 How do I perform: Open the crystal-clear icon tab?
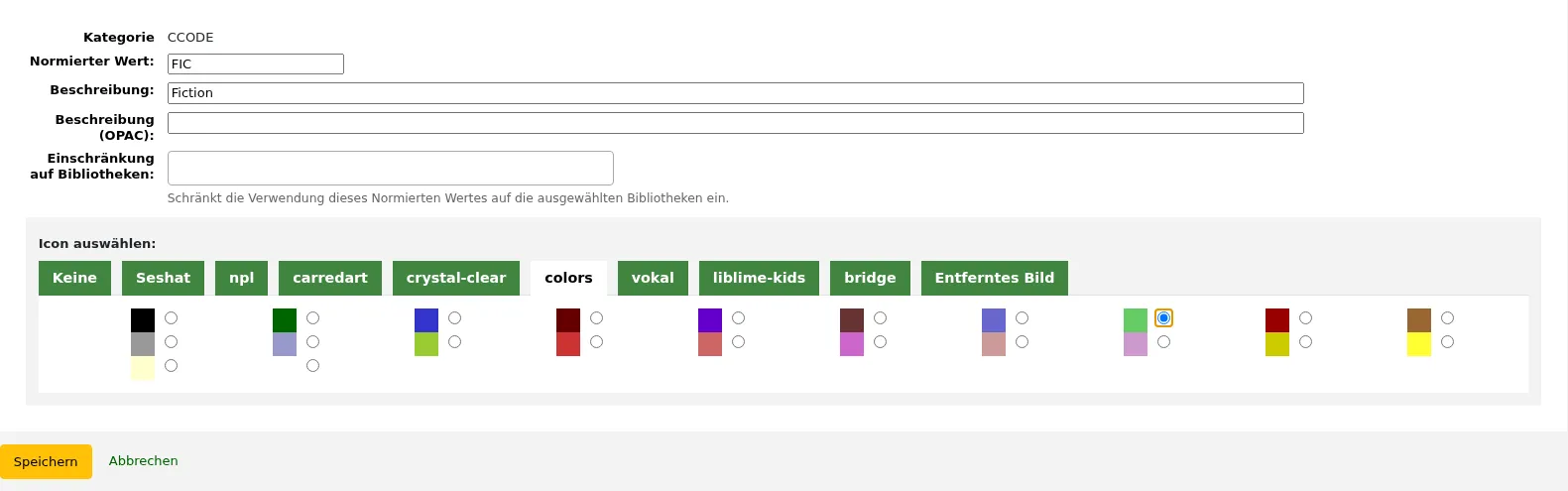click(x=456, y=278)
